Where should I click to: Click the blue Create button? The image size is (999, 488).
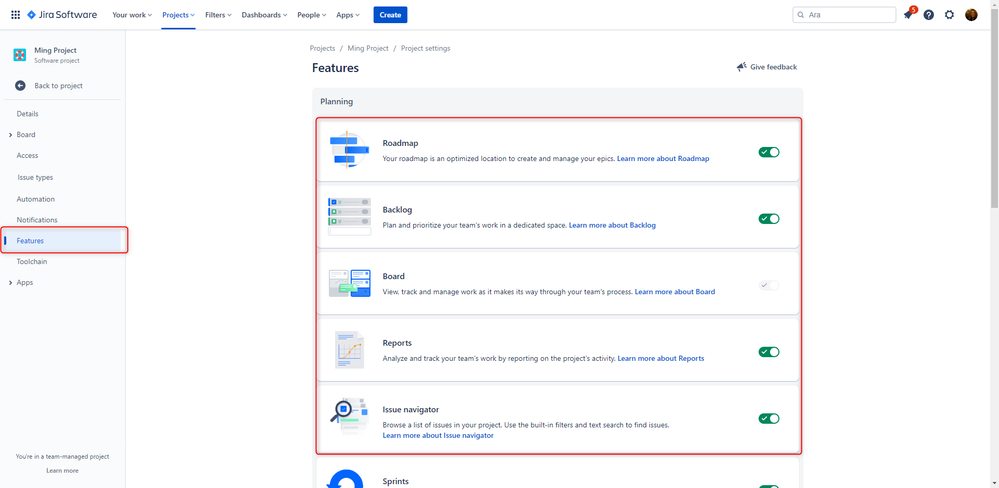pyautogui.click(x=390, y=15)
